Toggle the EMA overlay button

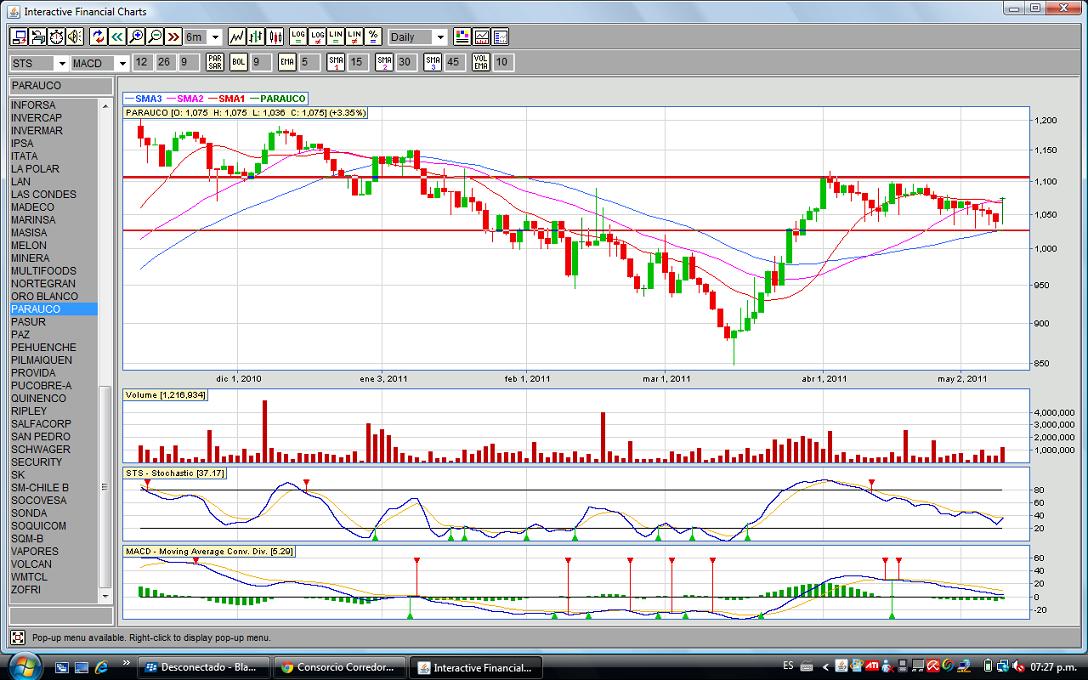[x=287, y=62]
